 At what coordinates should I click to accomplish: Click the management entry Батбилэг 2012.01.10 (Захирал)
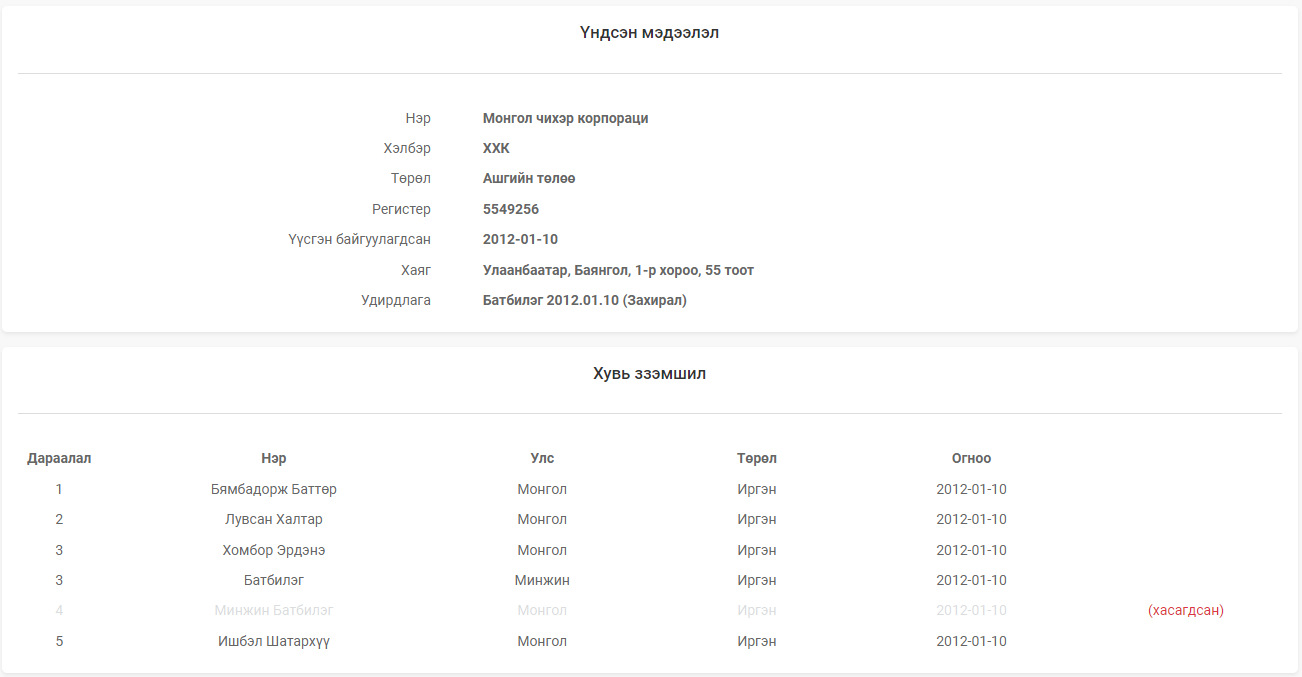pos(584,300)
